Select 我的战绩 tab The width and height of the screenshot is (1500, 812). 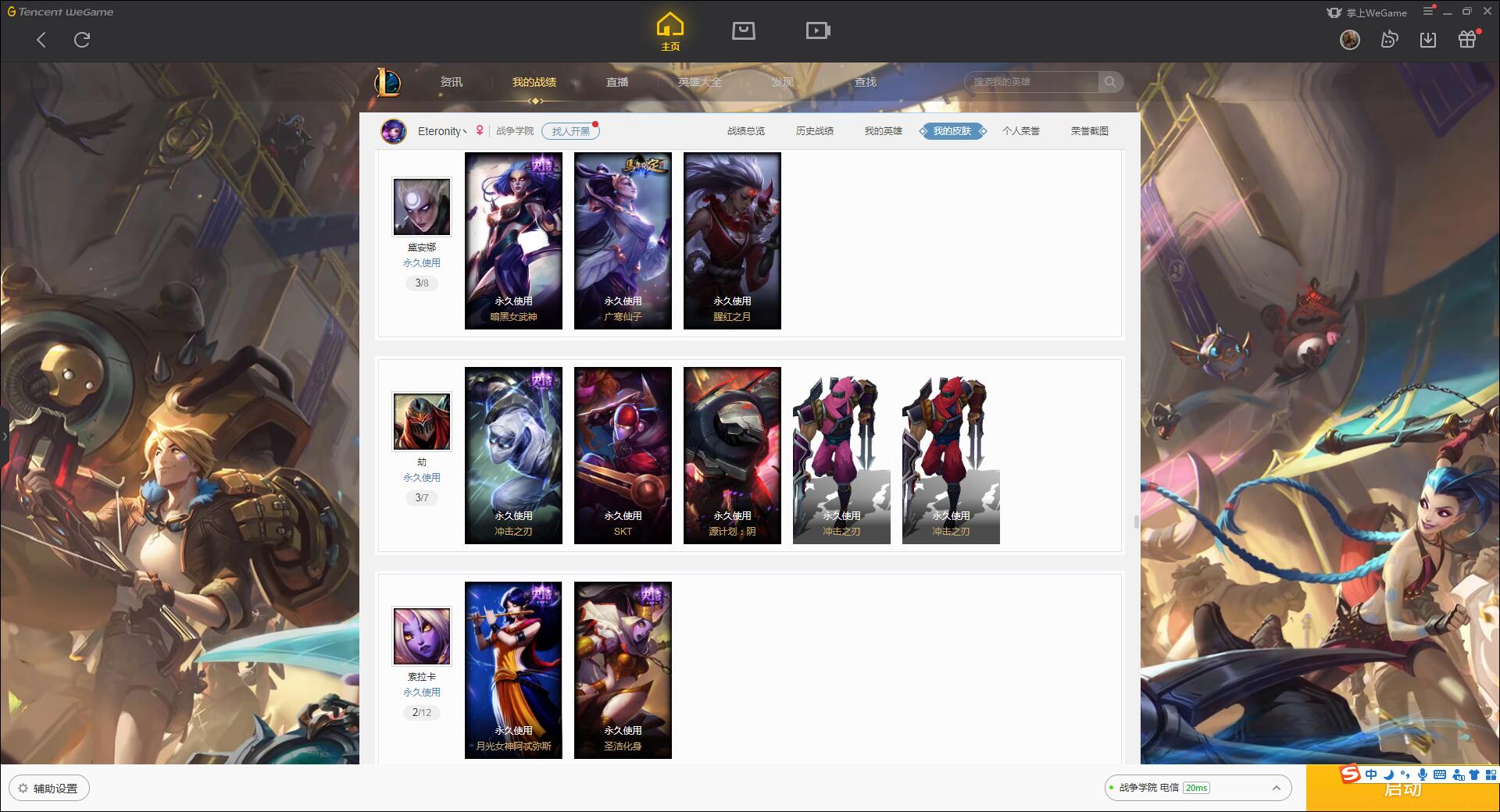(x=534, y=82)
